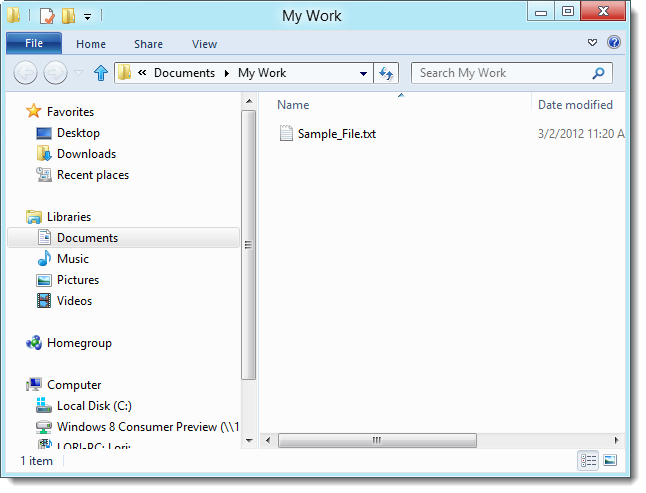Screen dimensions: 646x493
Task: Click the Music note icon
Action: [x=44, y=258]
